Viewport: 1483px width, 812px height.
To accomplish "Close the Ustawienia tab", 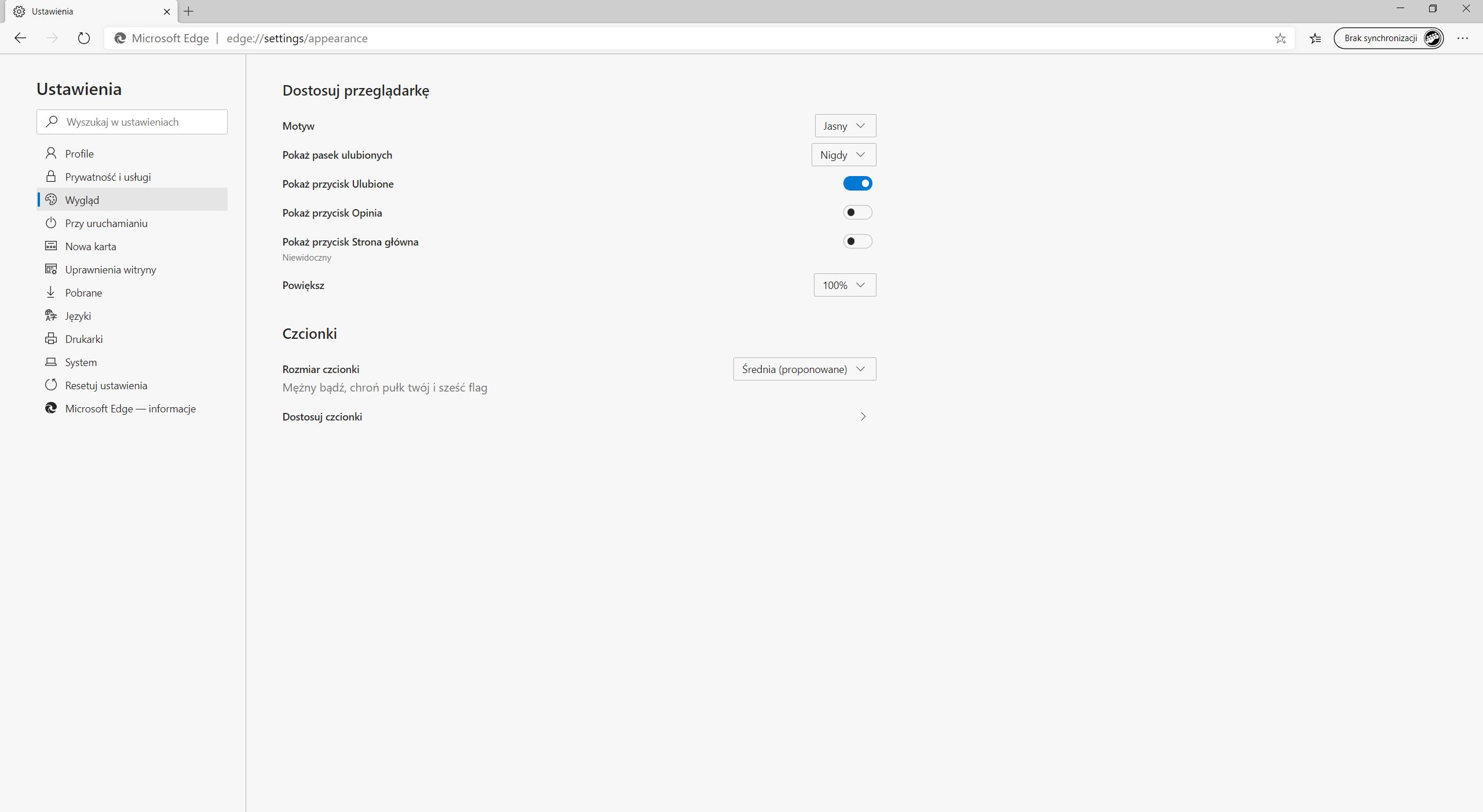I will [x=167, y=11].
